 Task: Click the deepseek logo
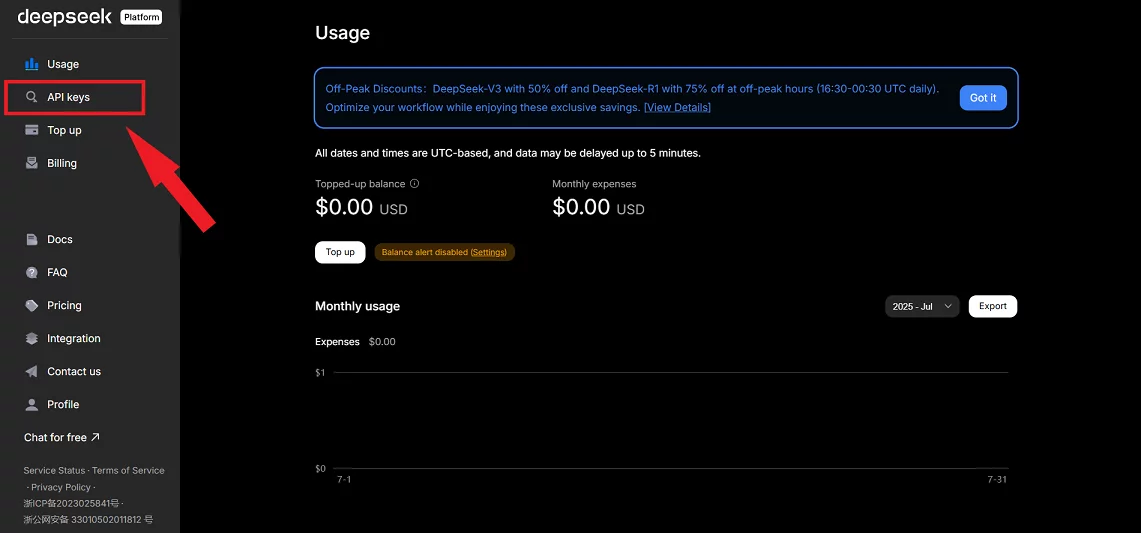point(64,16)
